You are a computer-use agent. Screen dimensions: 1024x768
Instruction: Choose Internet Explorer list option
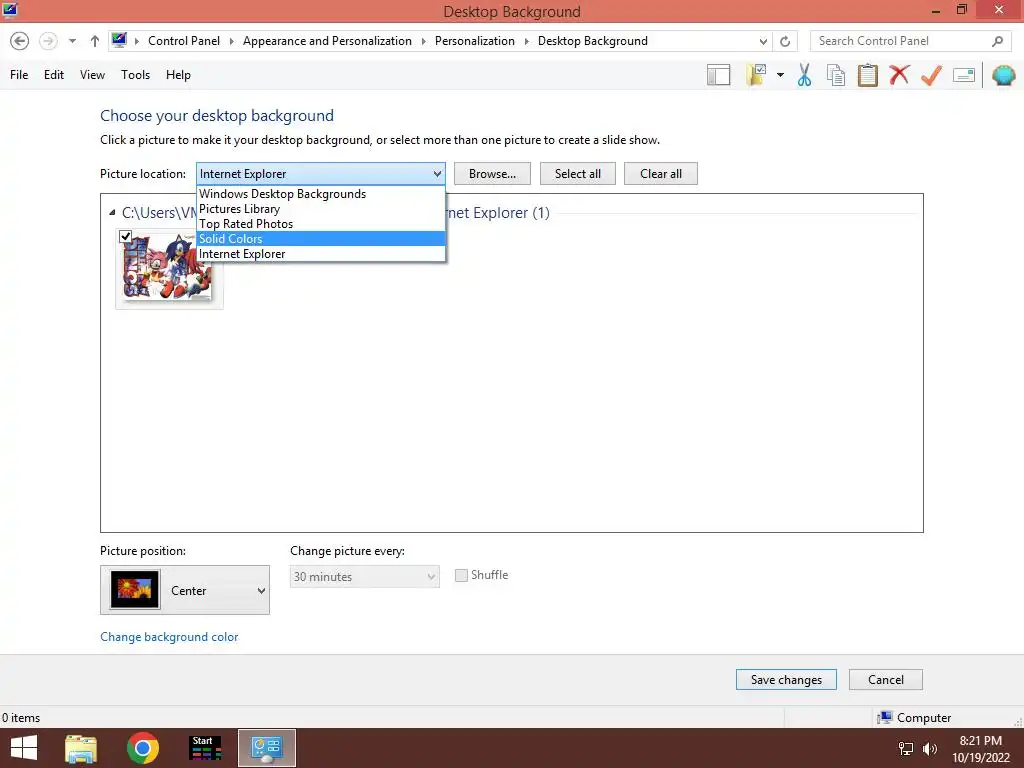321,254
